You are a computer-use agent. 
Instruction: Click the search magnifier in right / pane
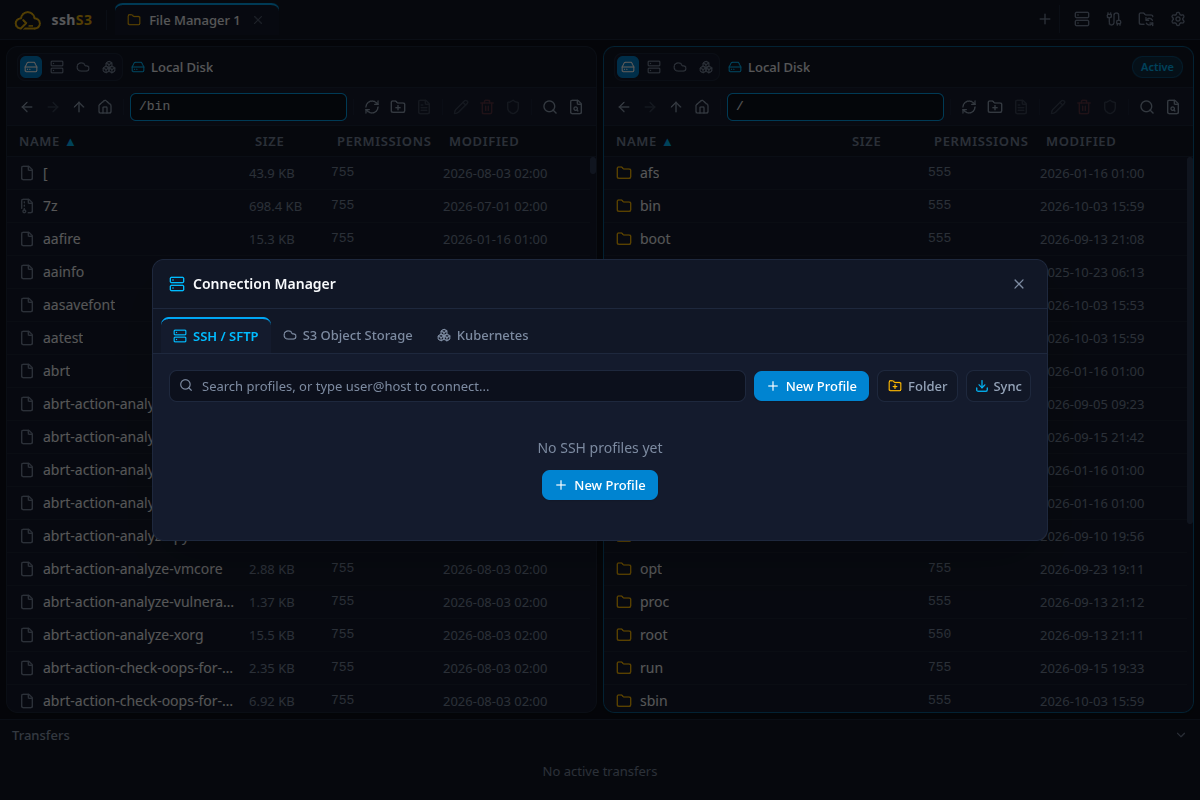1147,107
